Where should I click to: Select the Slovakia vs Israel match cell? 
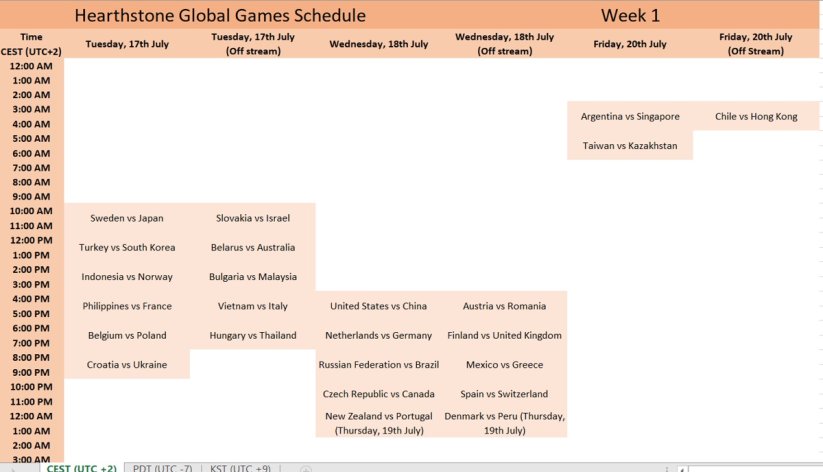pyautogui.click(x=253, y=218)
